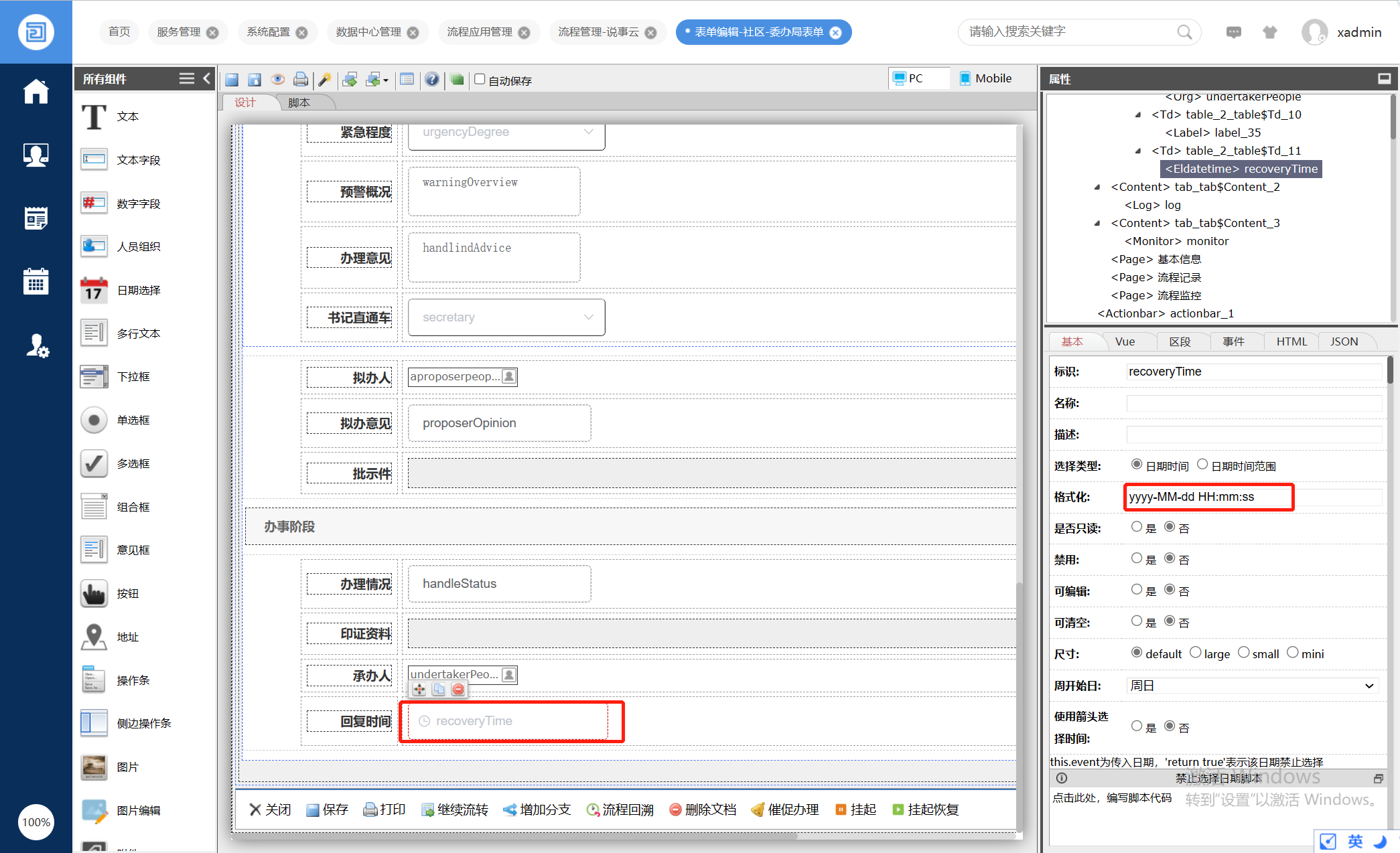
Task: Click the 100% zoom indicator circle
Action: coord(36,822)
